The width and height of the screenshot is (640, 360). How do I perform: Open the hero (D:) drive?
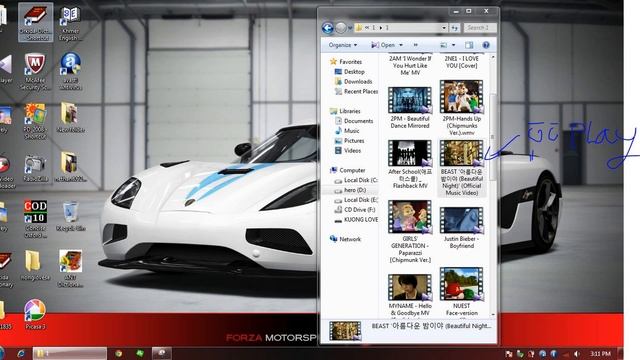click(x=350, y=190)
